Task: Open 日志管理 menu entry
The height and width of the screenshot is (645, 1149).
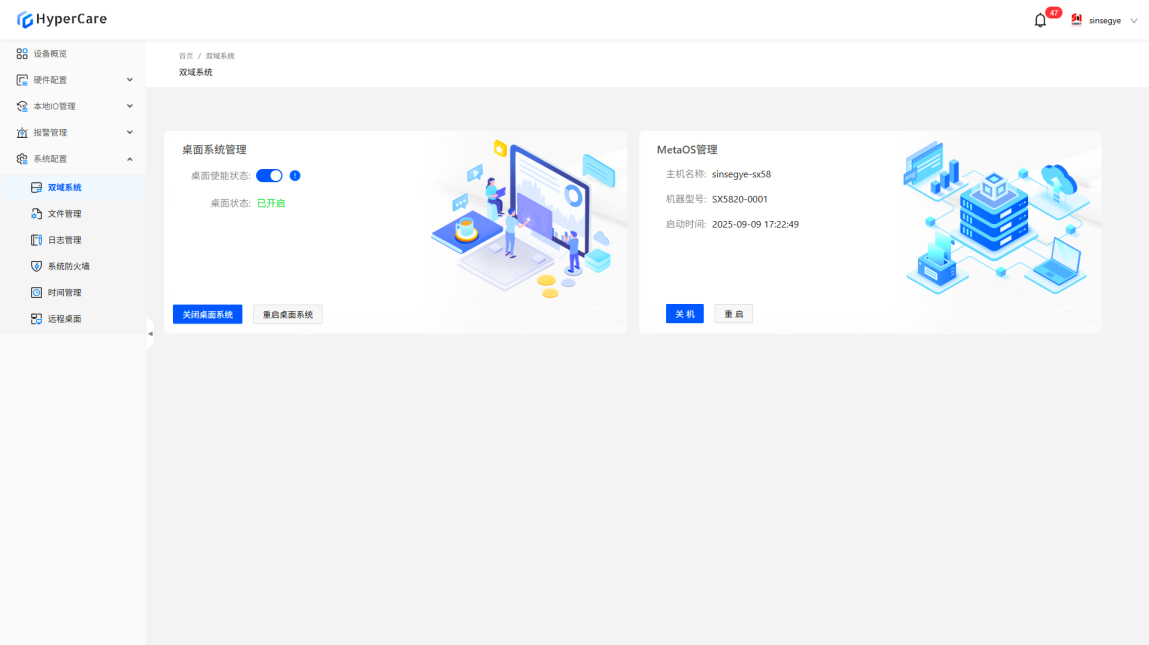Action: (x=73, y=240)
